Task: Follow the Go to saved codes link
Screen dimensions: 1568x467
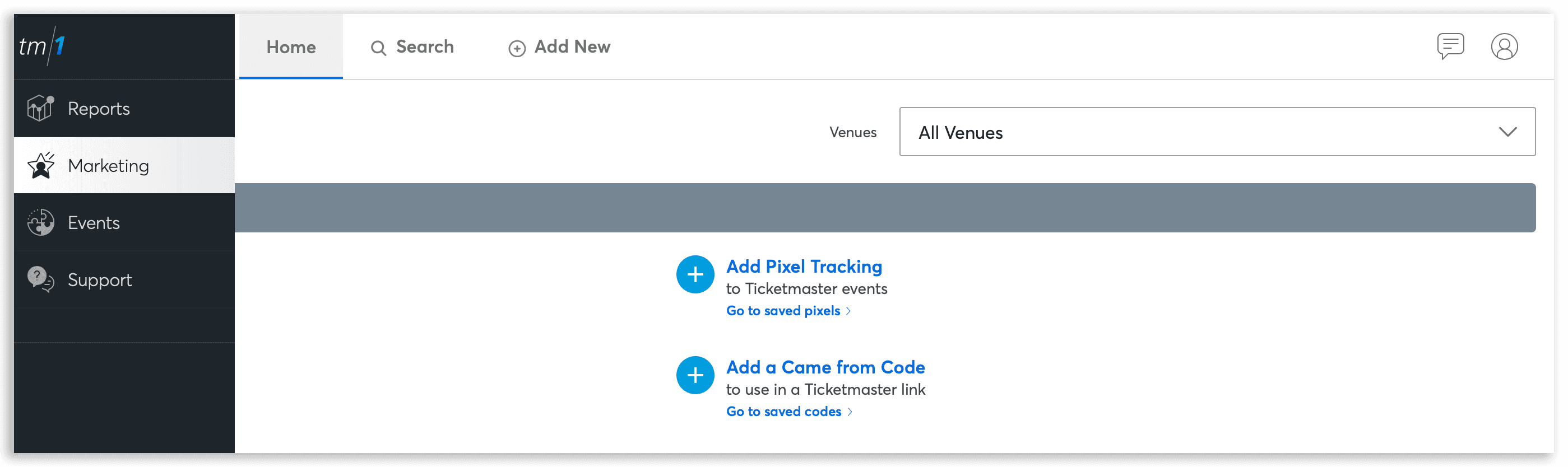Action: (784, 412)
